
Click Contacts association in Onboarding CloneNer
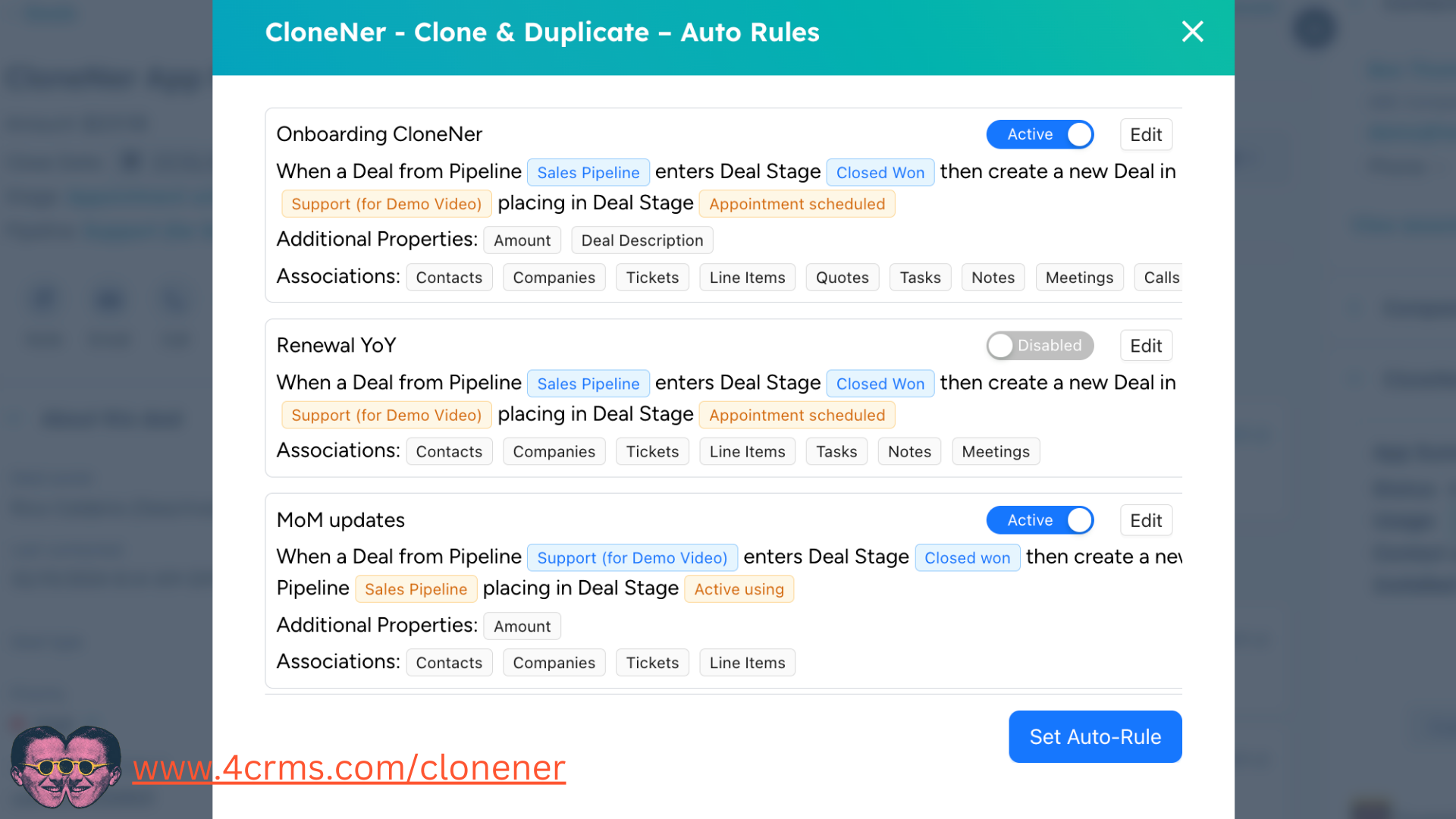(449, 278)
